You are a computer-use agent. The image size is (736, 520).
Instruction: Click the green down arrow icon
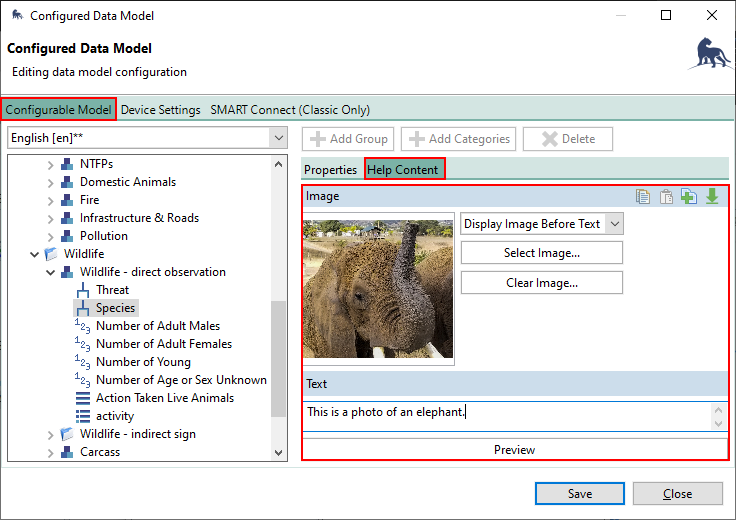[712, 197]
